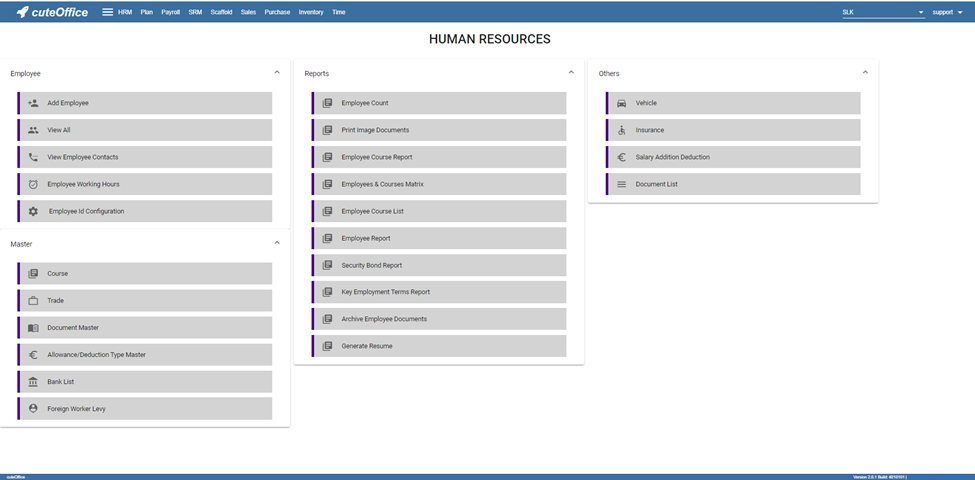Click the wheelchair icon beside Insurance
Image resolution: width=975 pixels, height=480 pixels.
pyautogui.click(x=621, y=130)
